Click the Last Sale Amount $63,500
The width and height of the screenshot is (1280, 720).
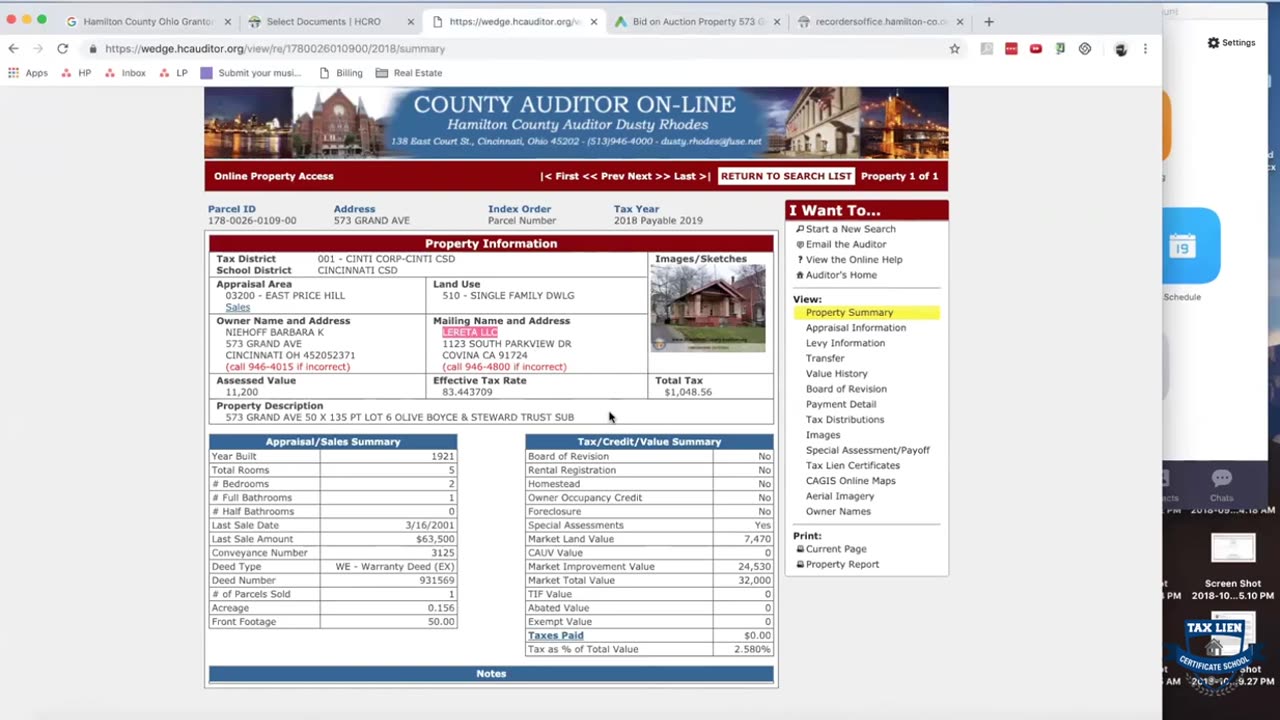[435, 539]
